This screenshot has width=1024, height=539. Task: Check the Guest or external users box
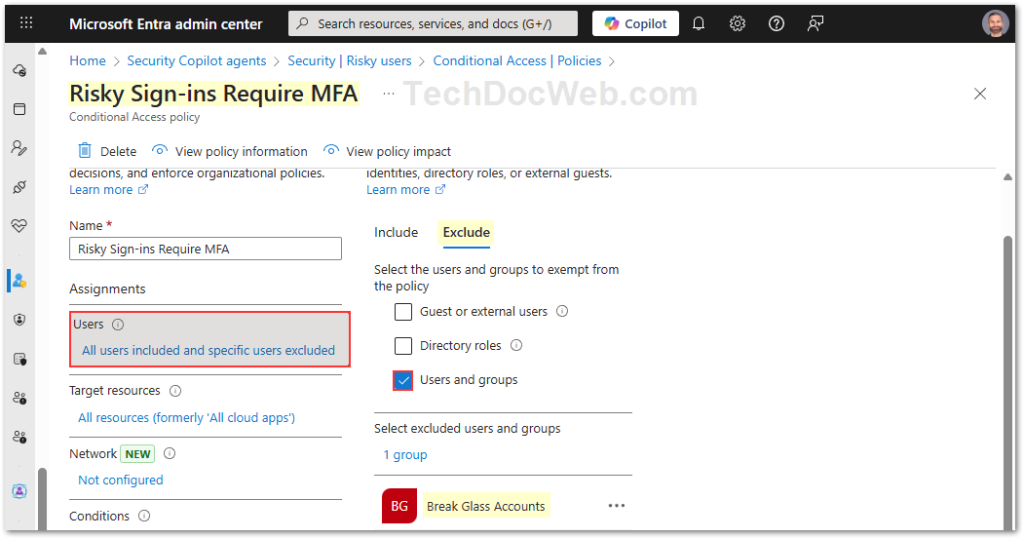tap(403, 311)
